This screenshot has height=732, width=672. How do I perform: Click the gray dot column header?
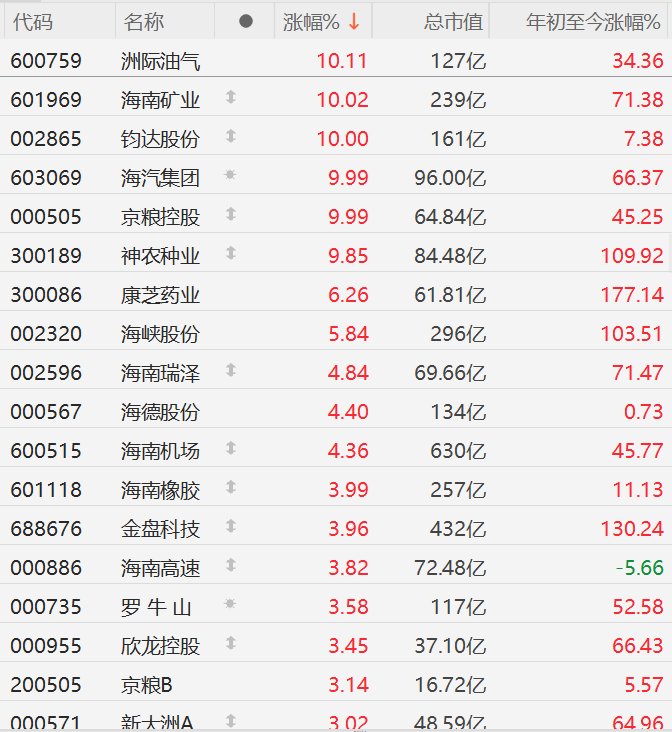[246, 21]
